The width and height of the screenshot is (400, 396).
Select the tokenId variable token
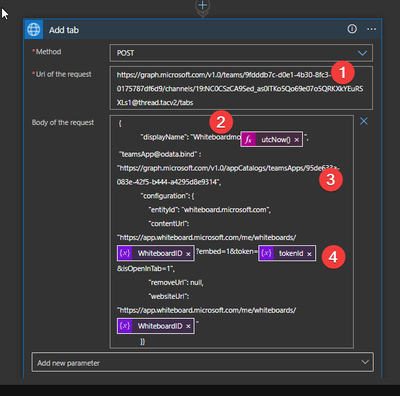[x=287, y=253]
